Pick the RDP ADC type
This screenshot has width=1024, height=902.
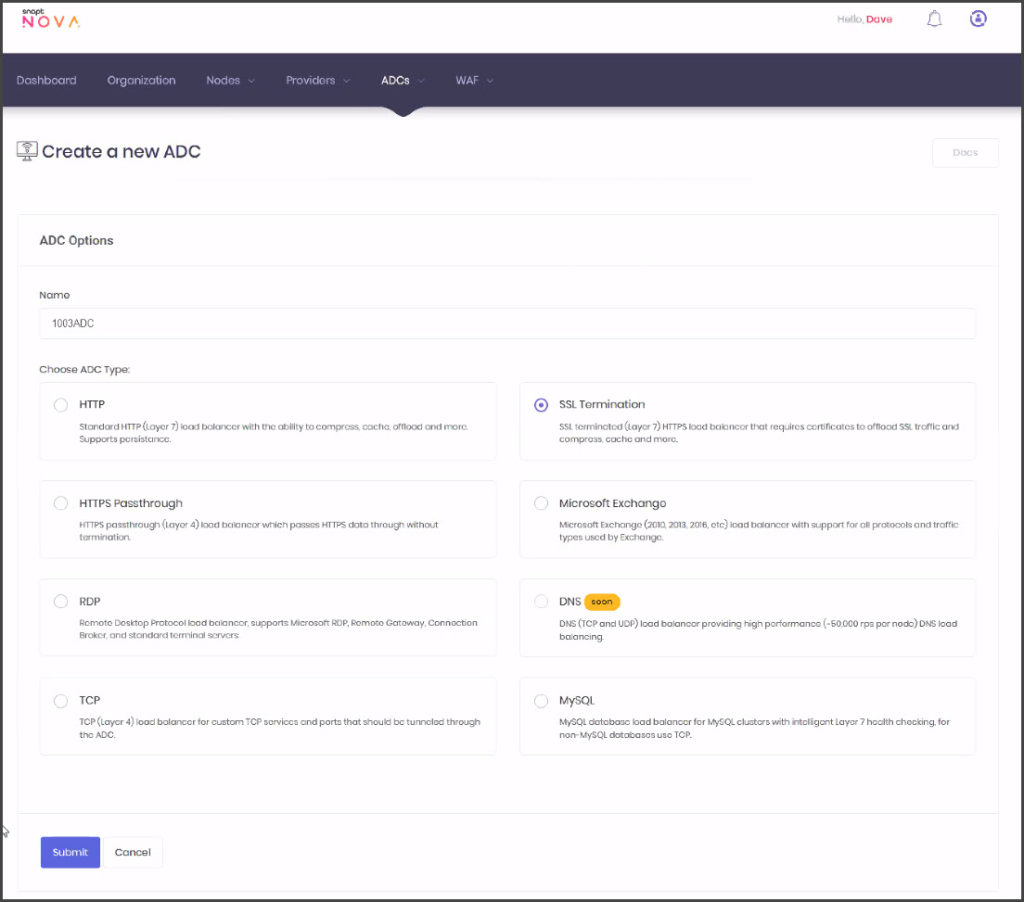[60, 601]
